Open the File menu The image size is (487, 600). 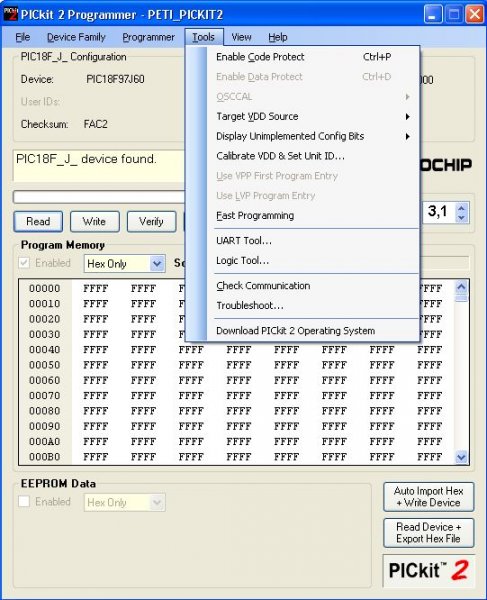point(23,37)
